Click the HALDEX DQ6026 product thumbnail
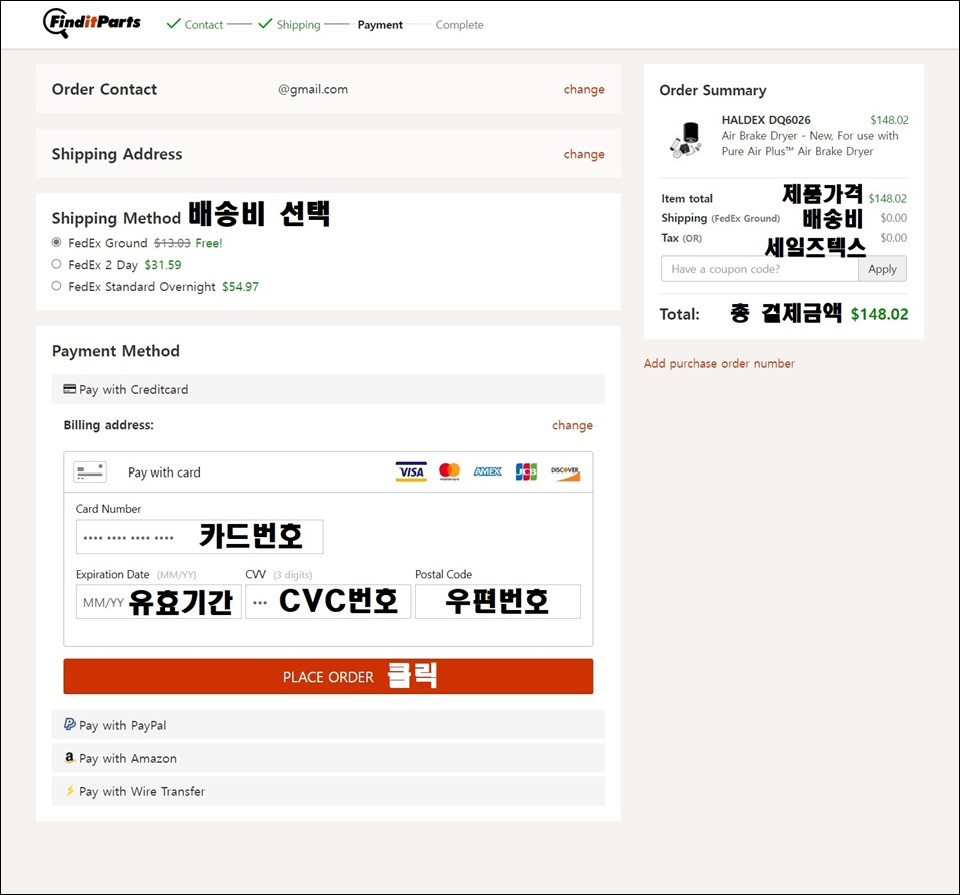This screenshot has height=895, width=960. [686, 140]
